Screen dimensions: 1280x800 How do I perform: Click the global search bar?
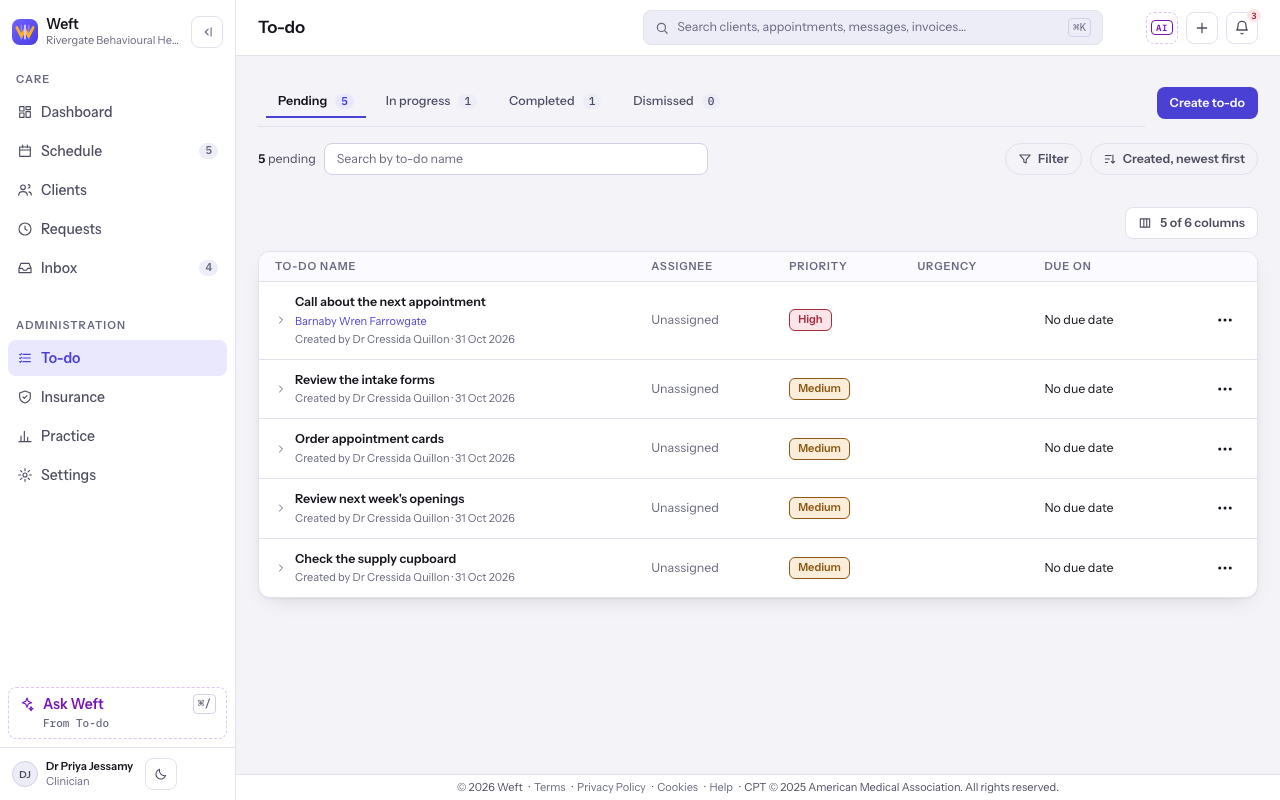[872, 28]
